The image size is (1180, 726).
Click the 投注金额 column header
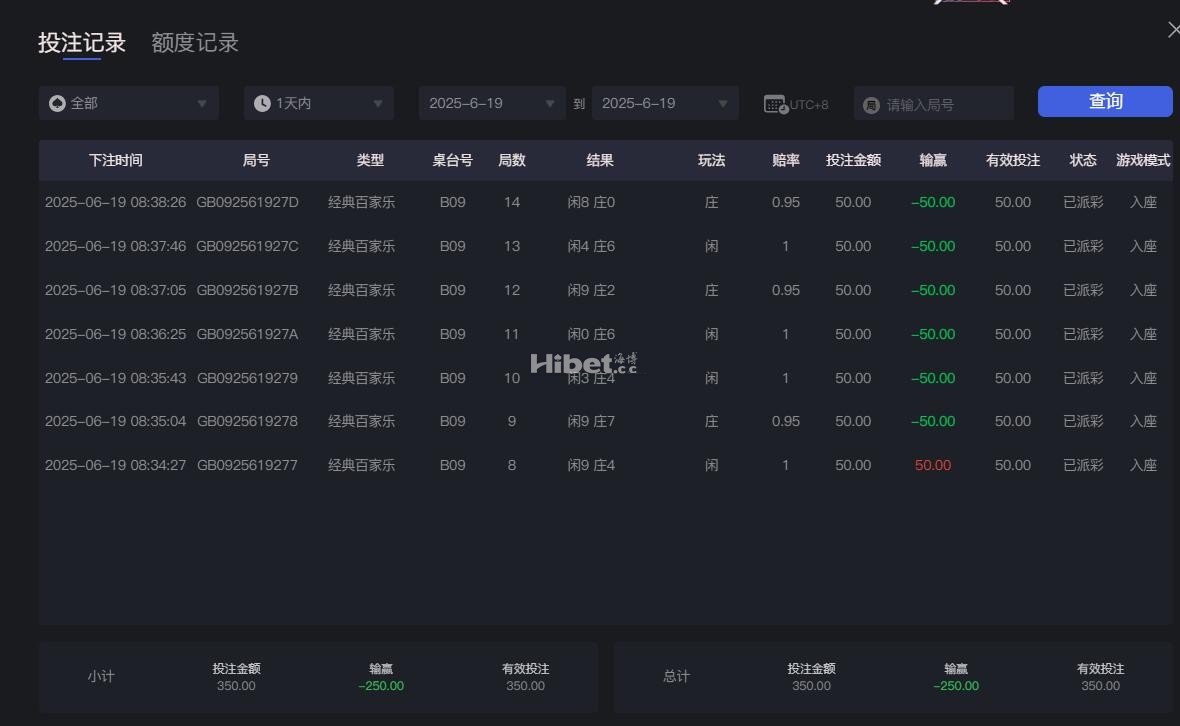point(853,160)
